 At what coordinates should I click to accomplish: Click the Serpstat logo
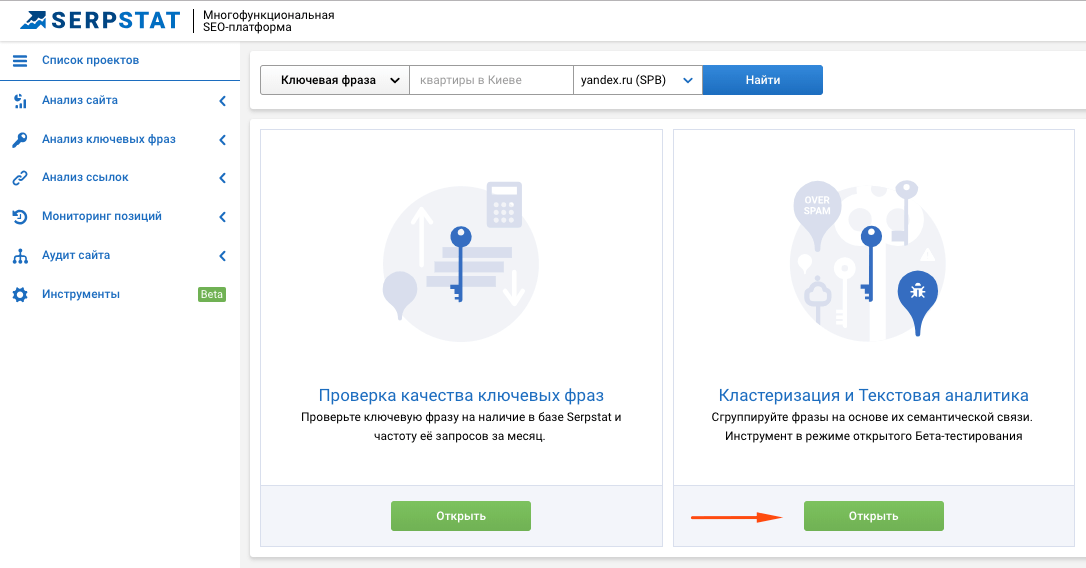(100, 20)
